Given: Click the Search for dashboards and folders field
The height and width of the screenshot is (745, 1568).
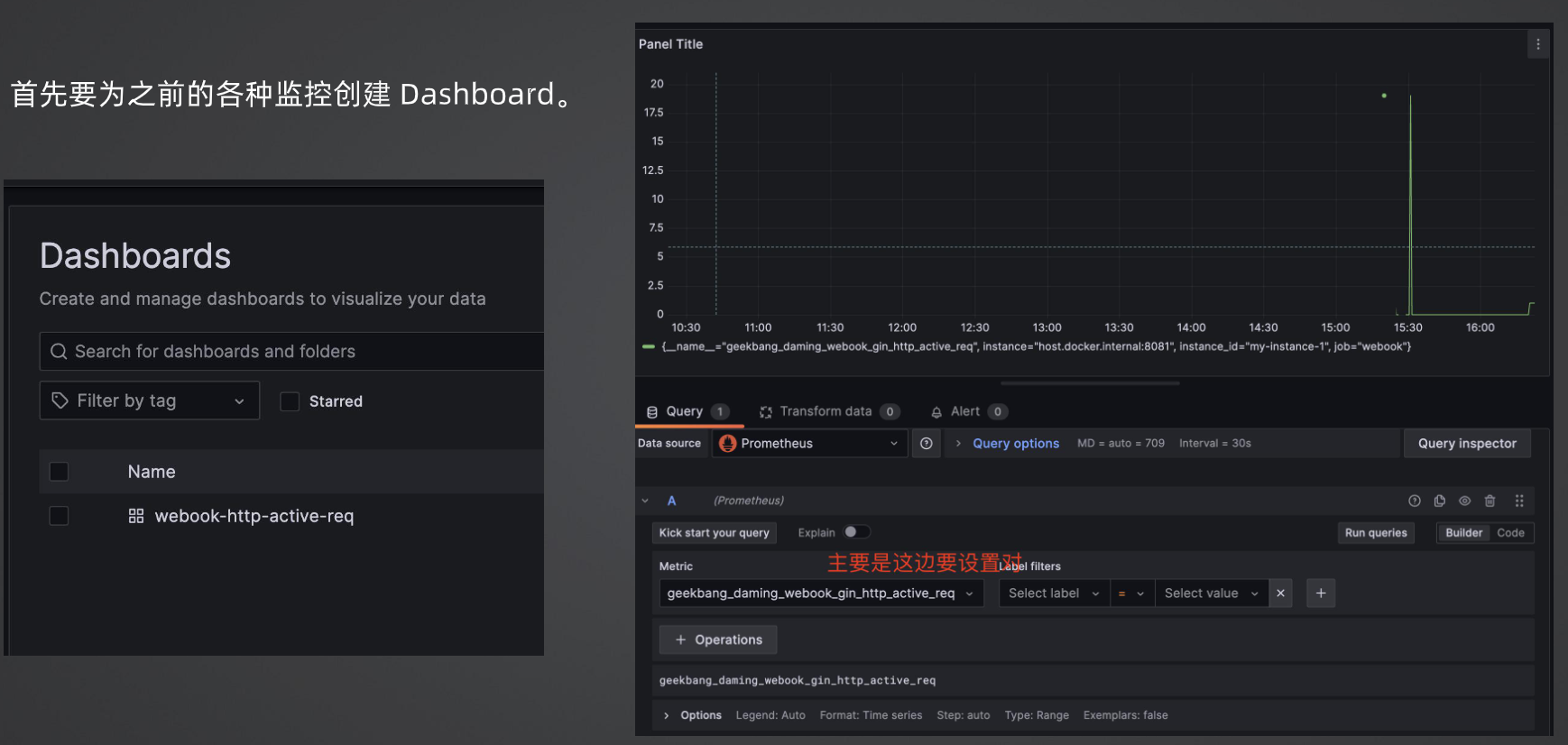Looking at the screenshot, I should click(x=291, y=352).
